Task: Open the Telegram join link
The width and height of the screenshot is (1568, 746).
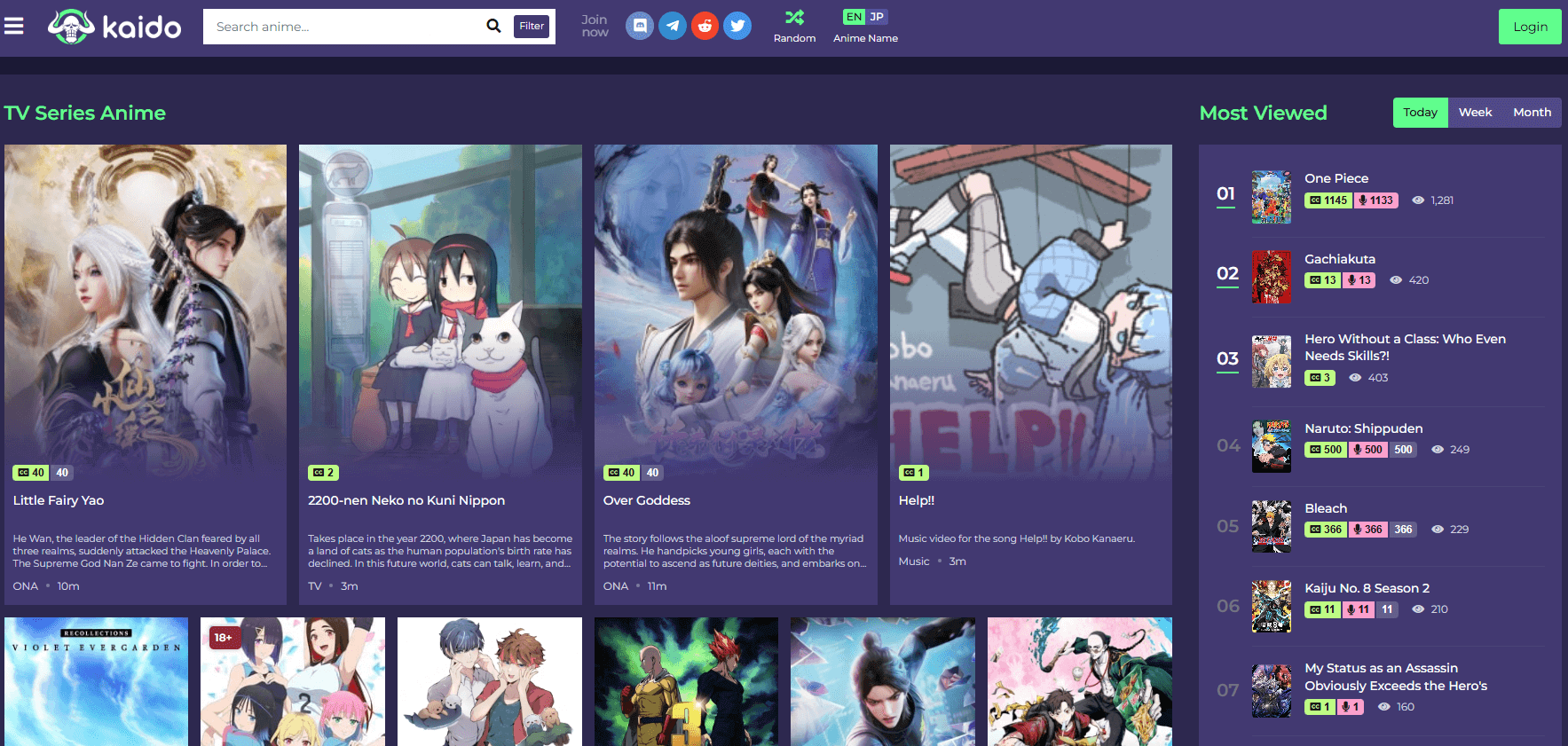Action: pos(673,26)
